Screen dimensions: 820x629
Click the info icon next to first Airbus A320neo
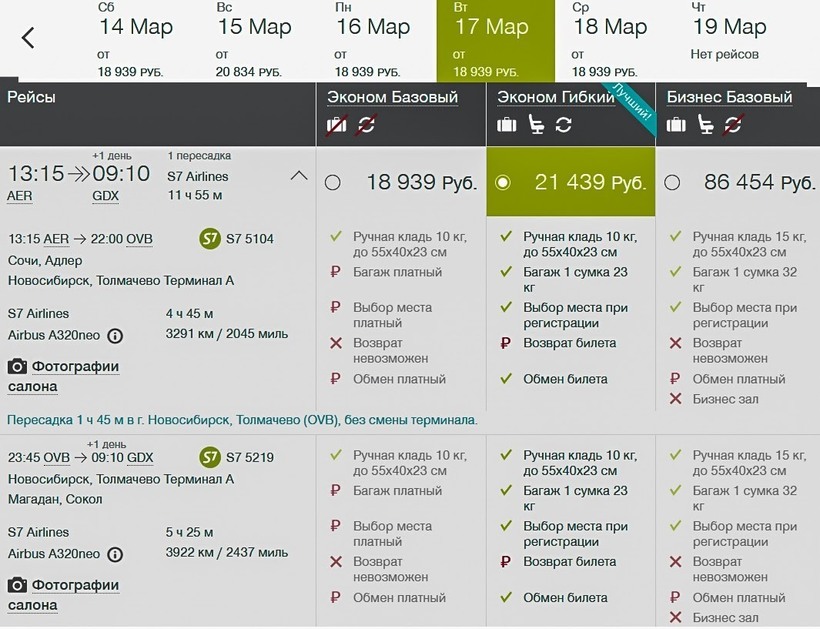click(x=115, y=335)
